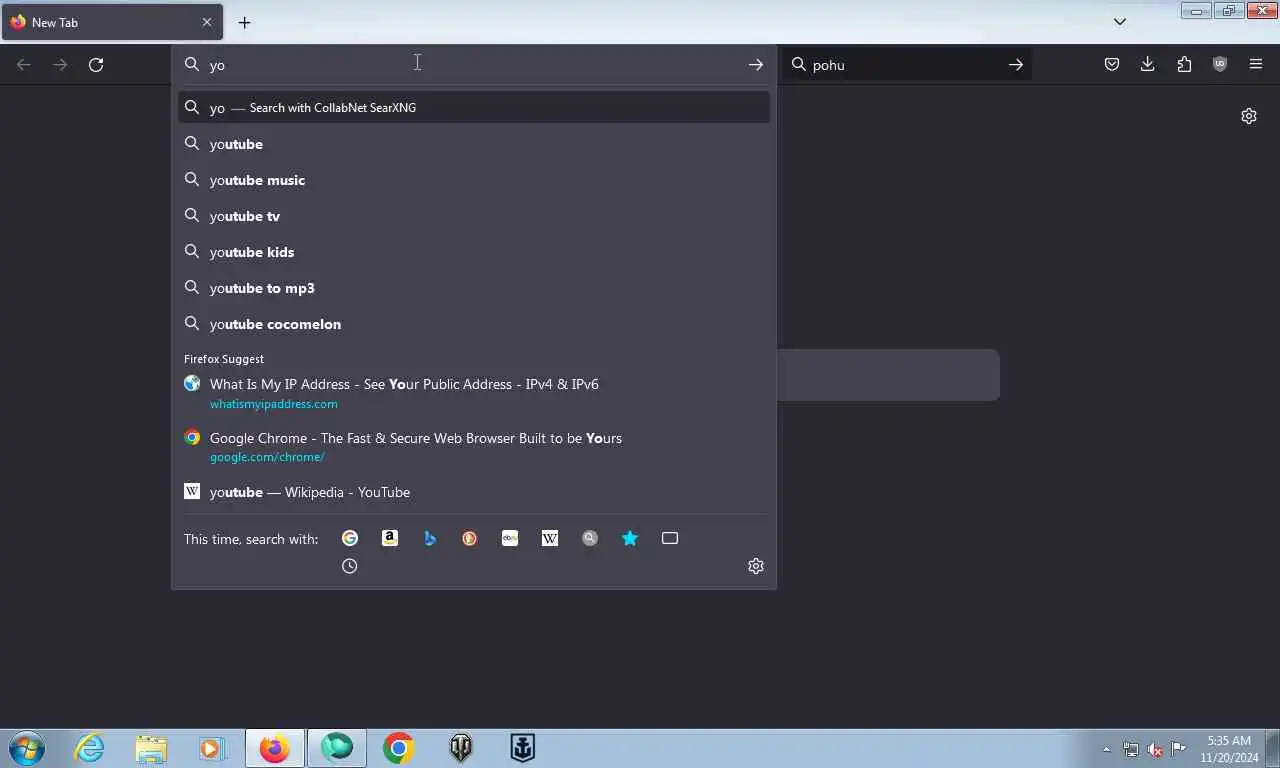Click the address bar go arrow
1280x768 pixels.
click(756, 65)
